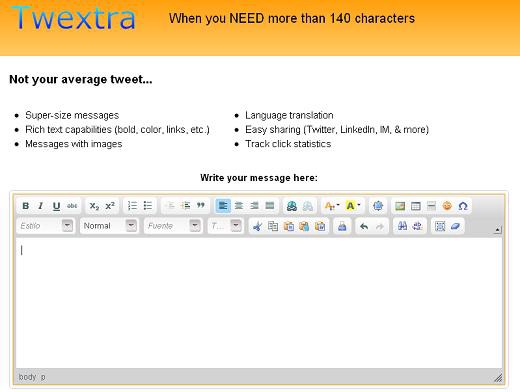Click the Twextra logo
Image resolution: width=520 pixels, height=392 pixels.
click(73, 18)
